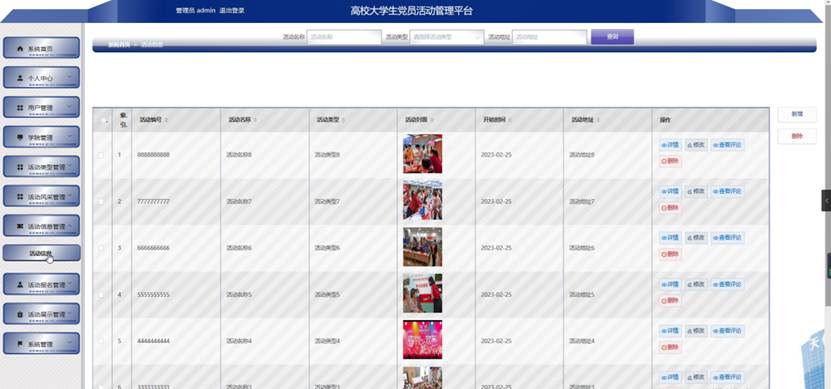Open 详情 for row 7777777777
The width and height of the screenshot is (831, 389).
pyautogui.click(x=670, y=191)
